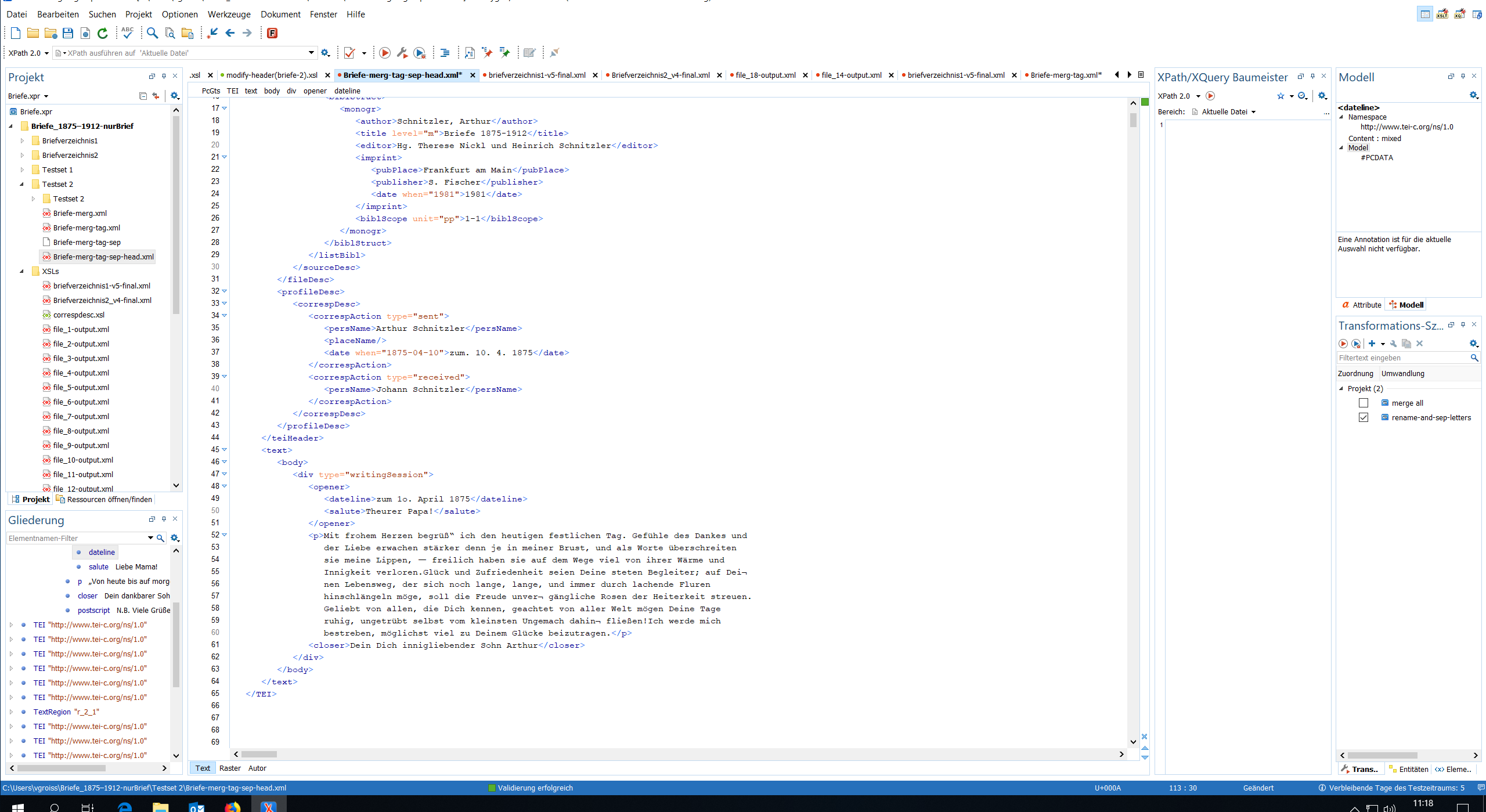Click the red Validate checkmark icon
1486x812 pixels.
tap(349, 53)
